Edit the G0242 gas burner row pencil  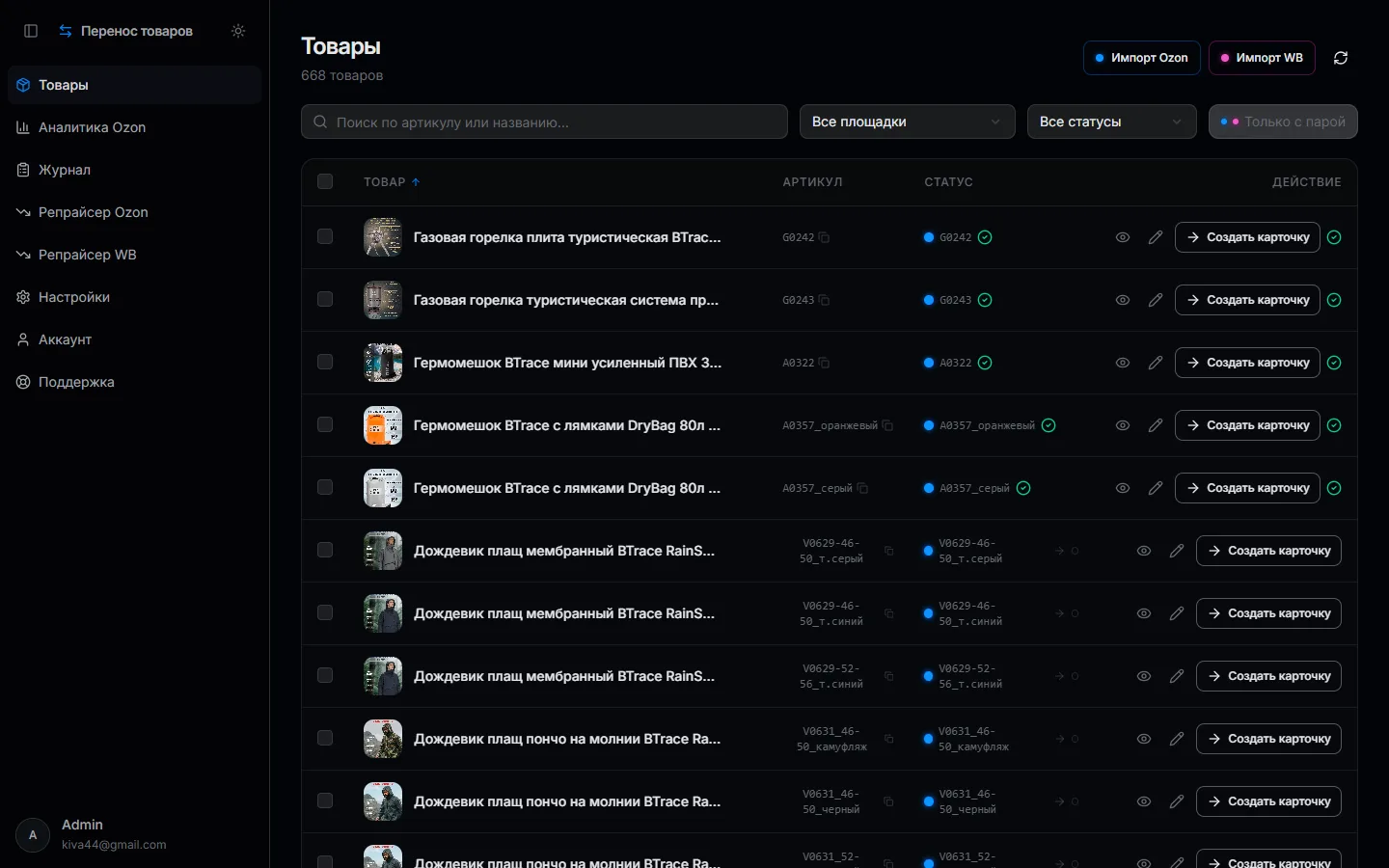point(1156,237)
